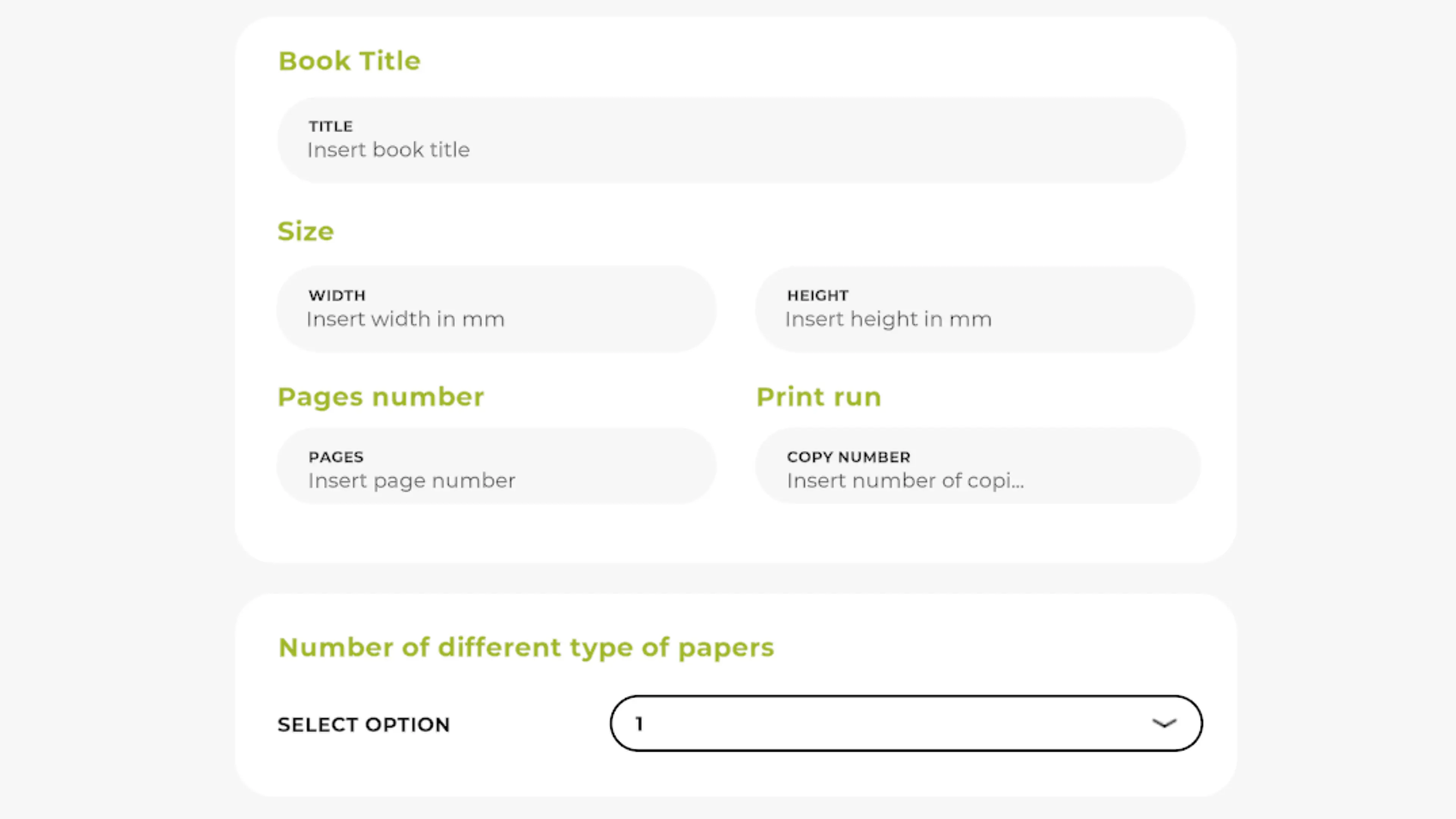Click the SELECT OPTION label

364,725
